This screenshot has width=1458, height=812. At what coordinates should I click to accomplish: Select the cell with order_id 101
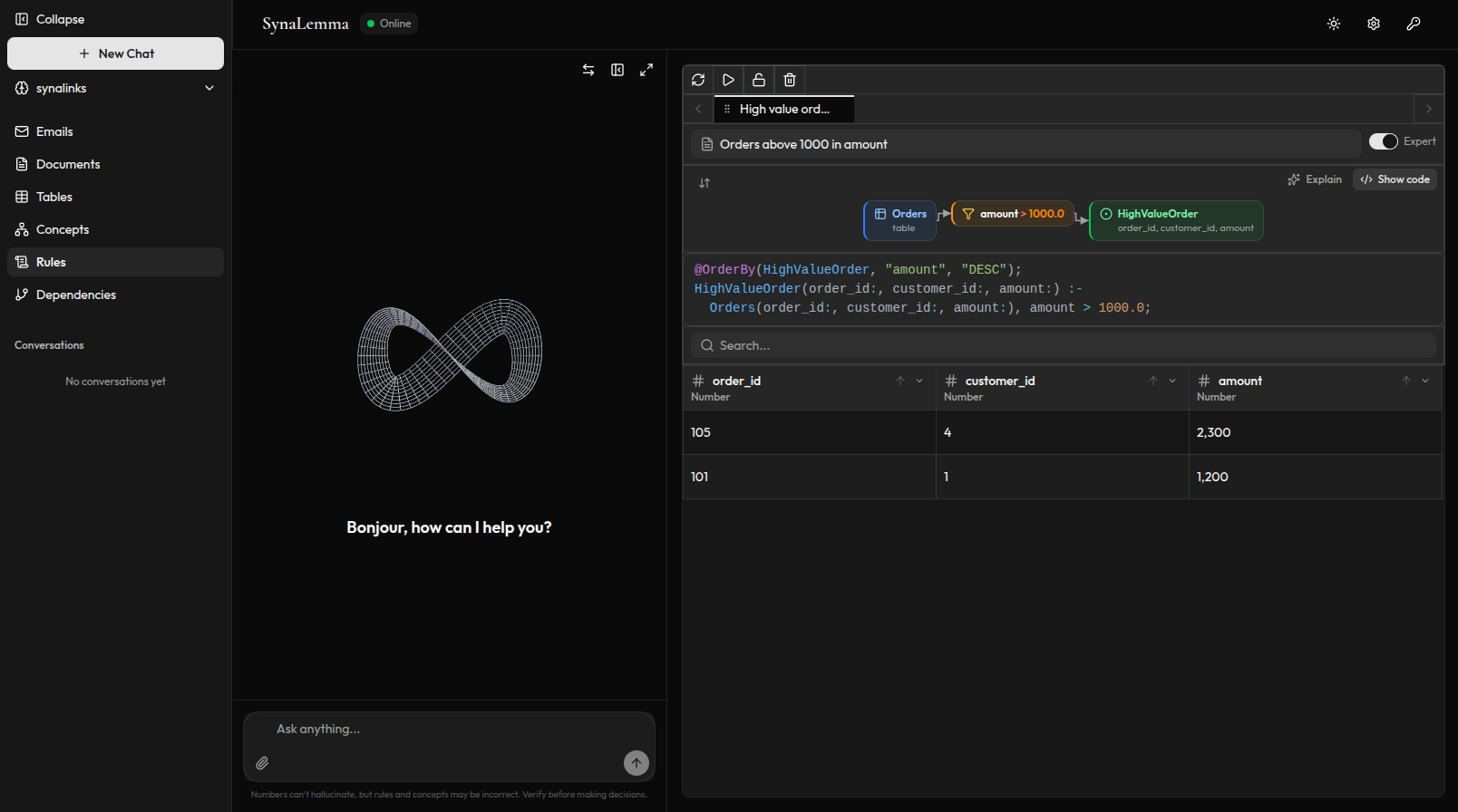tap(809, 477)
